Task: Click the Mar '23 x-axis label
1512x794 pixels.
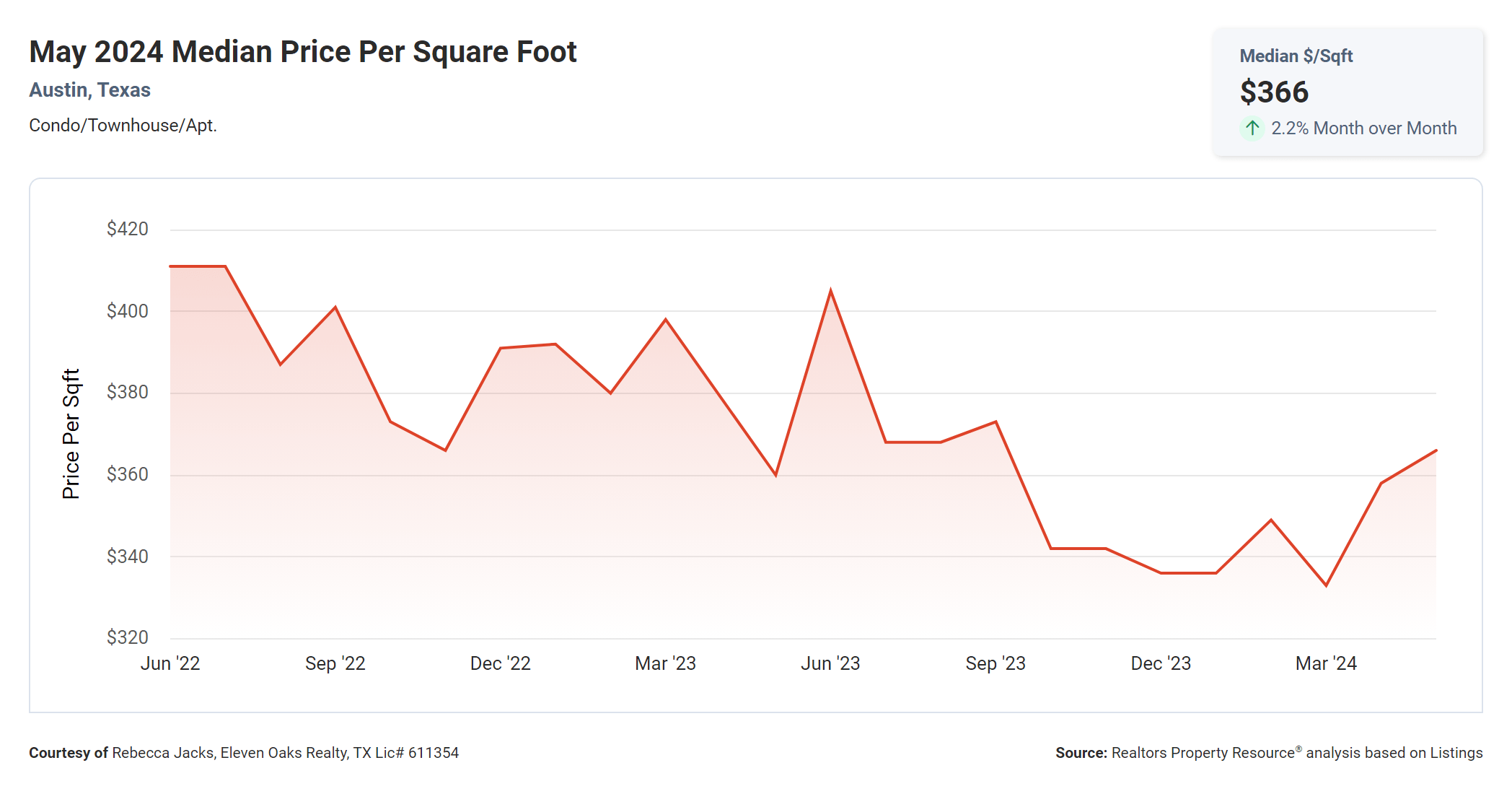Action: pyautogui.click(x=665, y=663)
